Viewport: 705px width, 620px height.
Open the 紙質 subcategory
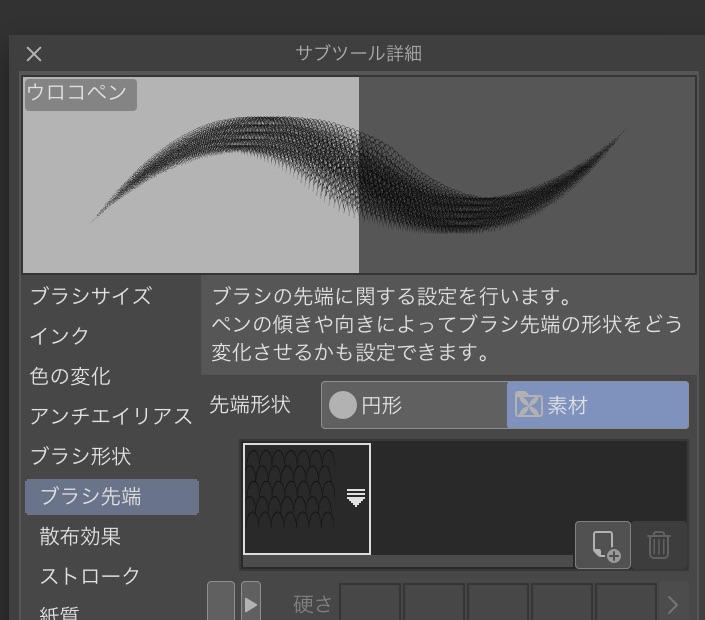pos(60,611)
